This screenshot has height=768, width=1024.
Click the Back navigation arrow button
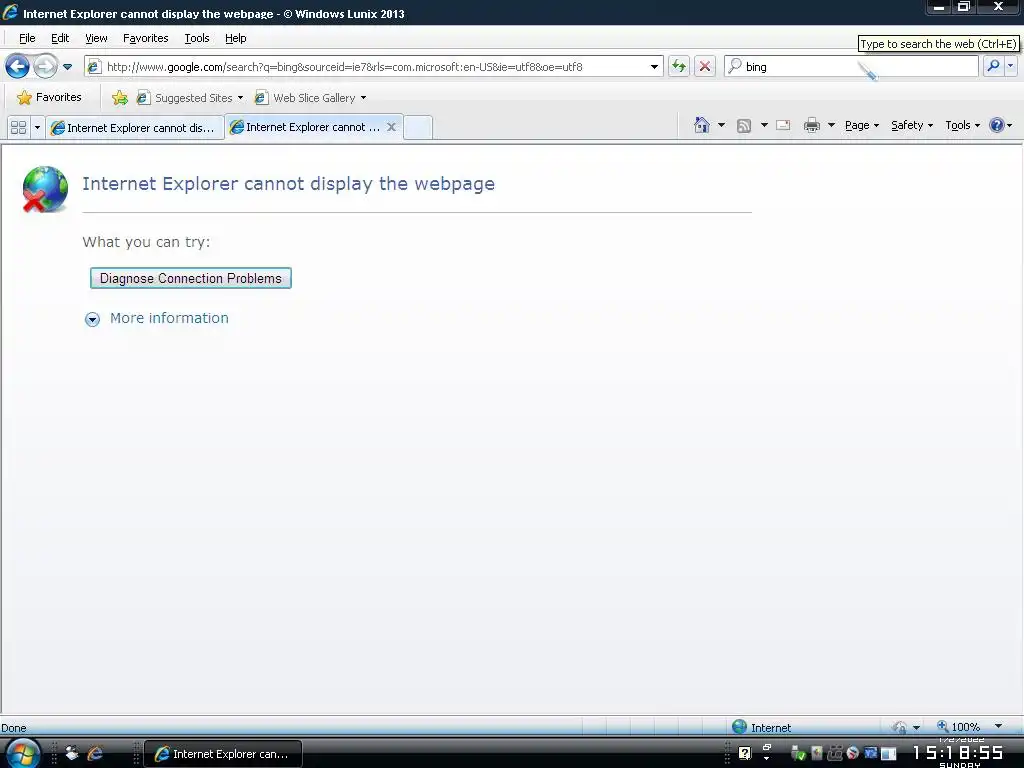tap(18, 66)
